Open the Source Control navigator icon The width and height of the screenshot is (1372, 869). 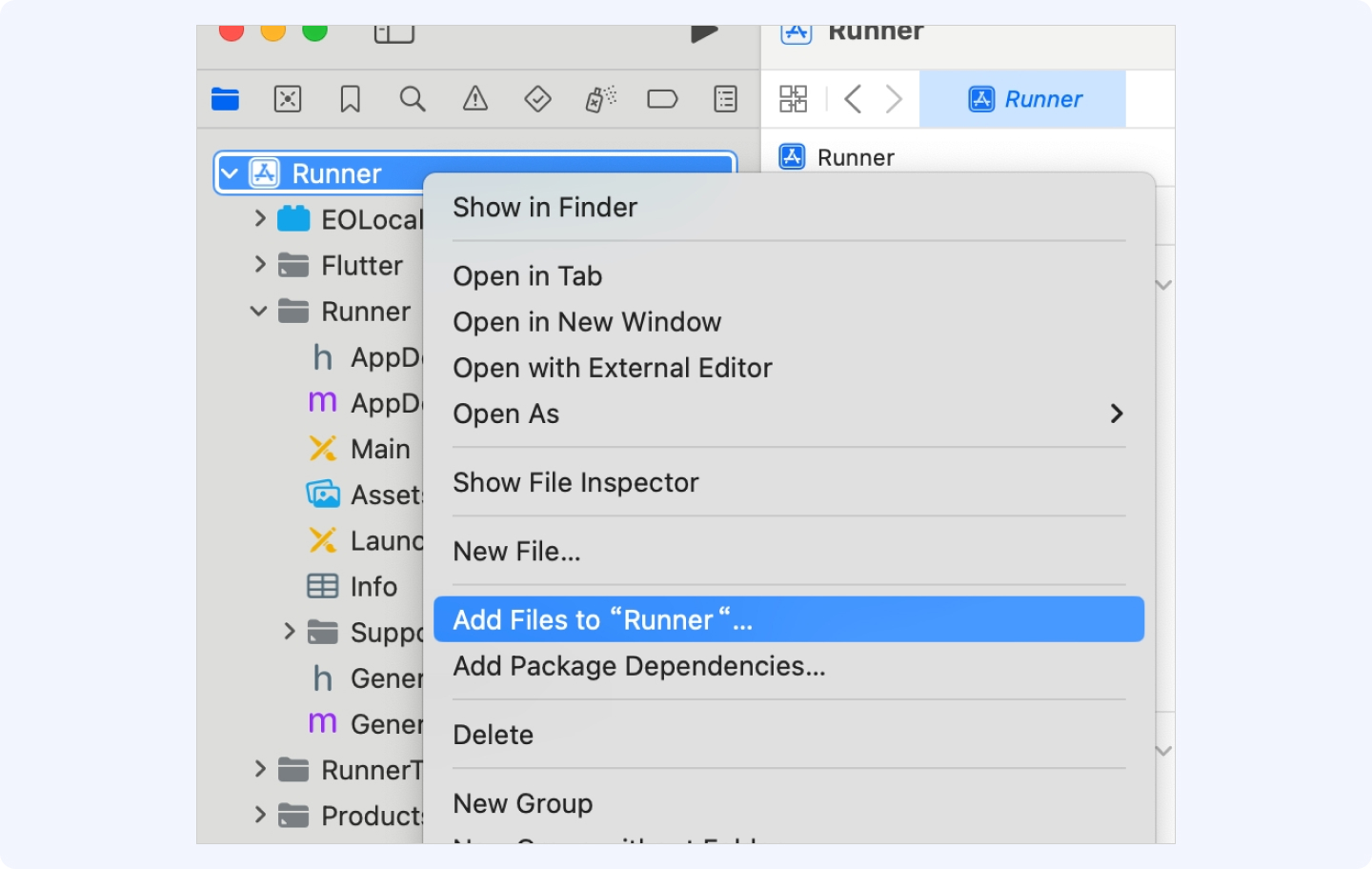pyautogui.click(x=288, y=99)
